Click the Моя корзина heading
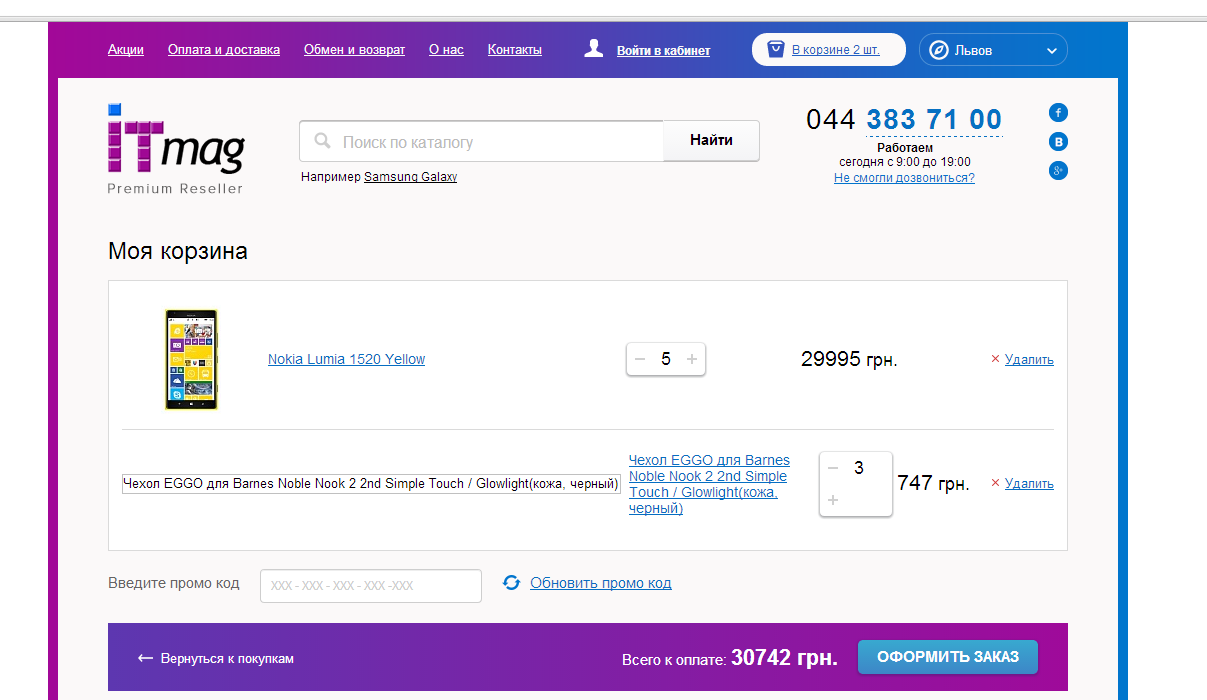The width and height of the screenshot is (1207, 700). [x=178, y=251]
